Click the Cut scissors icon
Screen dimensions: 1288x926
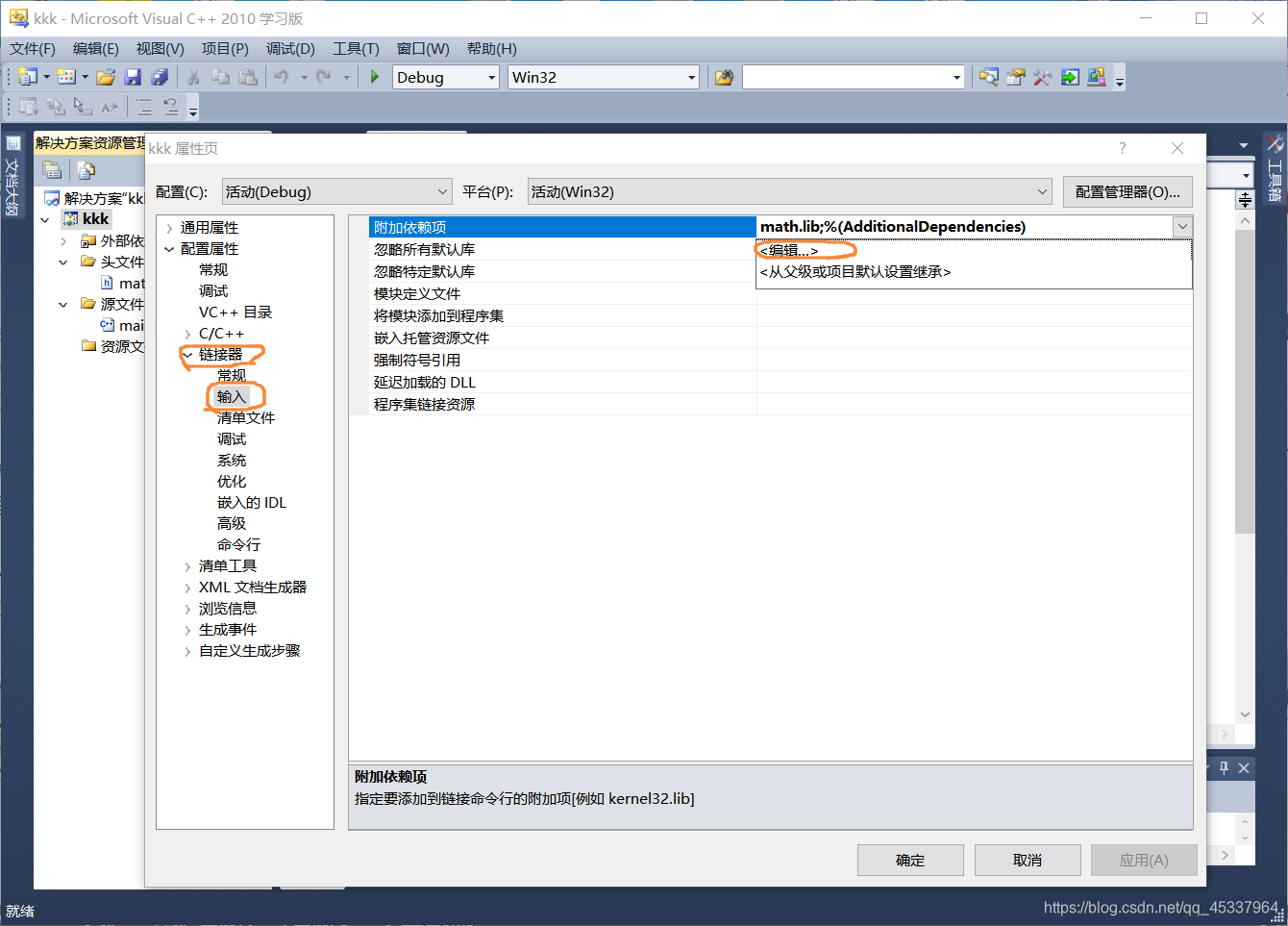[x=193, y=77]
